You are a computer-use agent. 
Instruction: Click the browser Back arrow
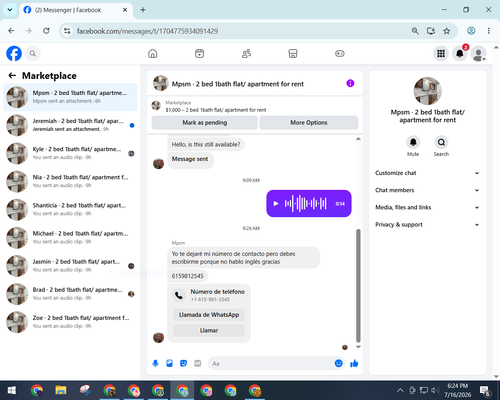[x=11, y=31]
